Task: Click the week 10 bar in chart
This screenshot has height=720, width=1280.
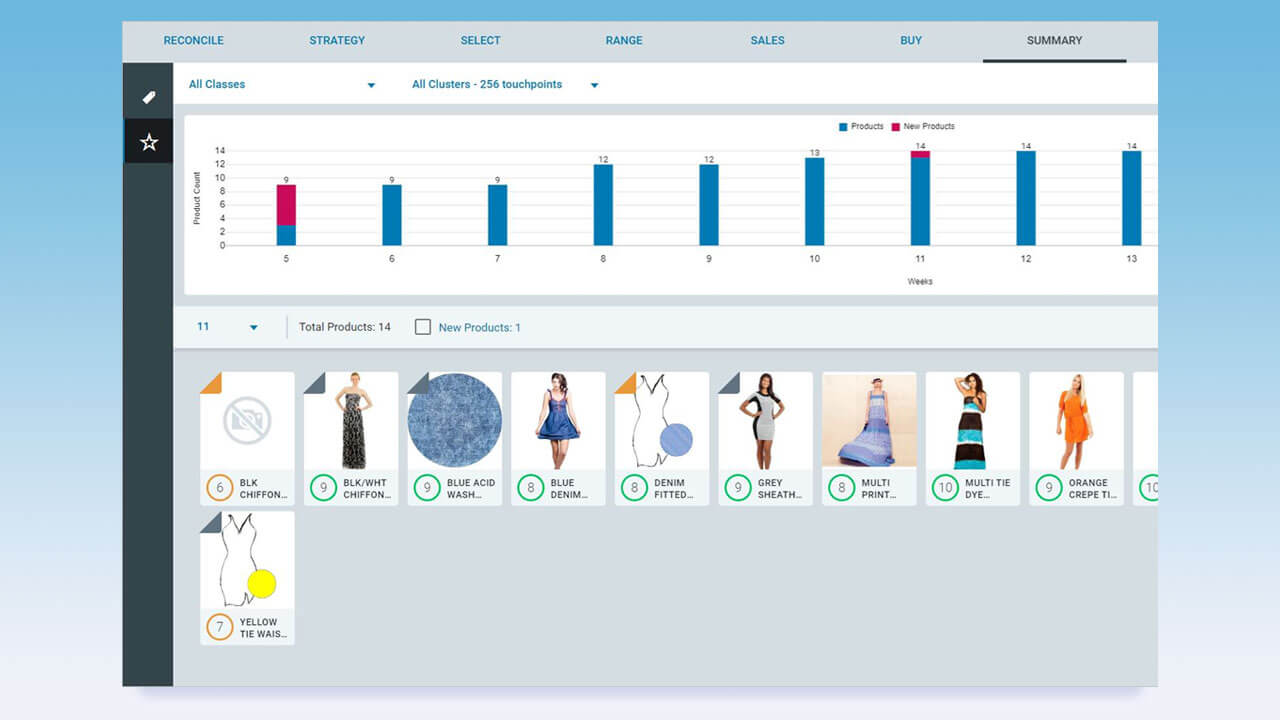Action: click(814, 201)
